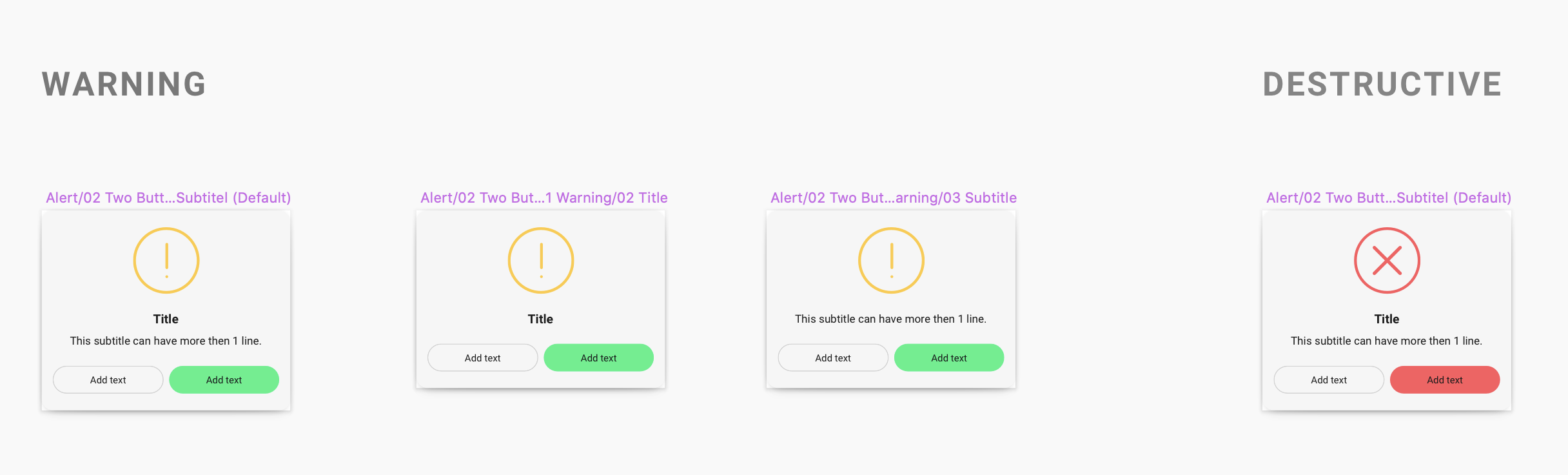Select the circled exclamation mark under the WARNING heading
The width and height of the screenshot is (1568, 475).
tap(166, 260)
